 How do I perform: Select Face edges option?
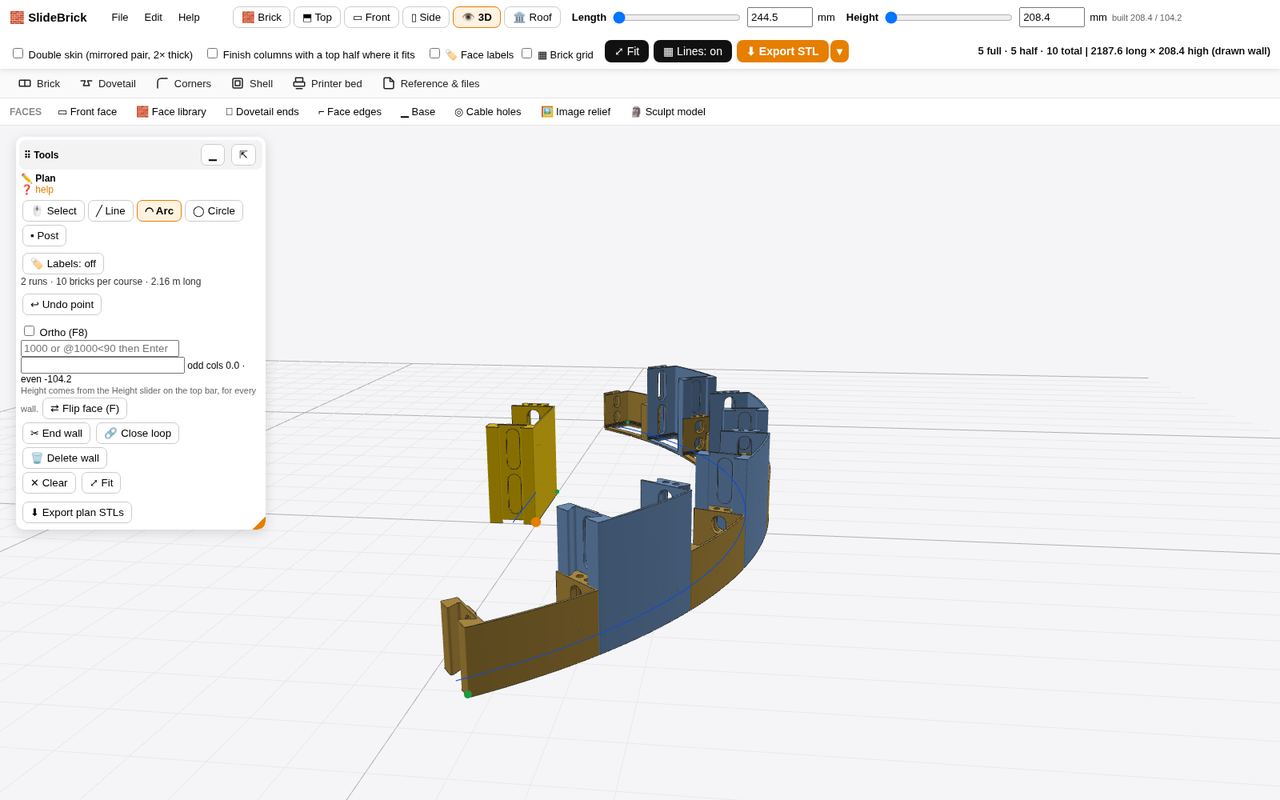point(350,112)
